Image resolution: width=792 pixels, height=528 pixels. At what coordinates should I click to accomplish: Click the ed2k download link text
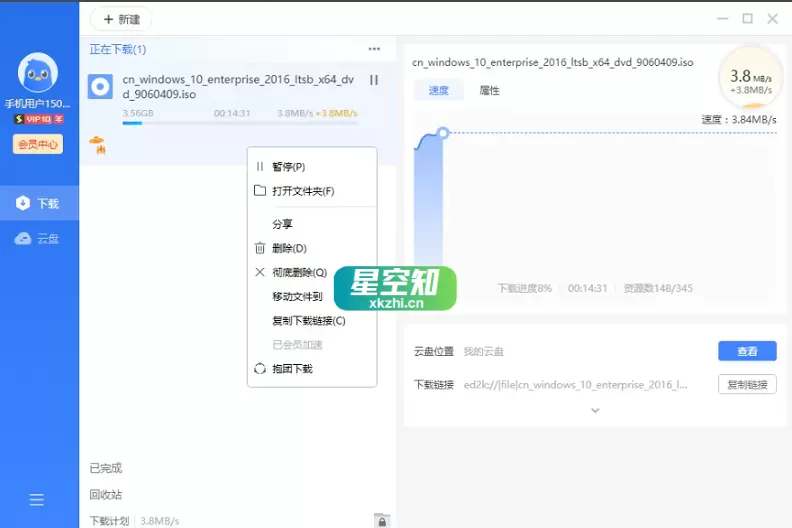(575, 385)
